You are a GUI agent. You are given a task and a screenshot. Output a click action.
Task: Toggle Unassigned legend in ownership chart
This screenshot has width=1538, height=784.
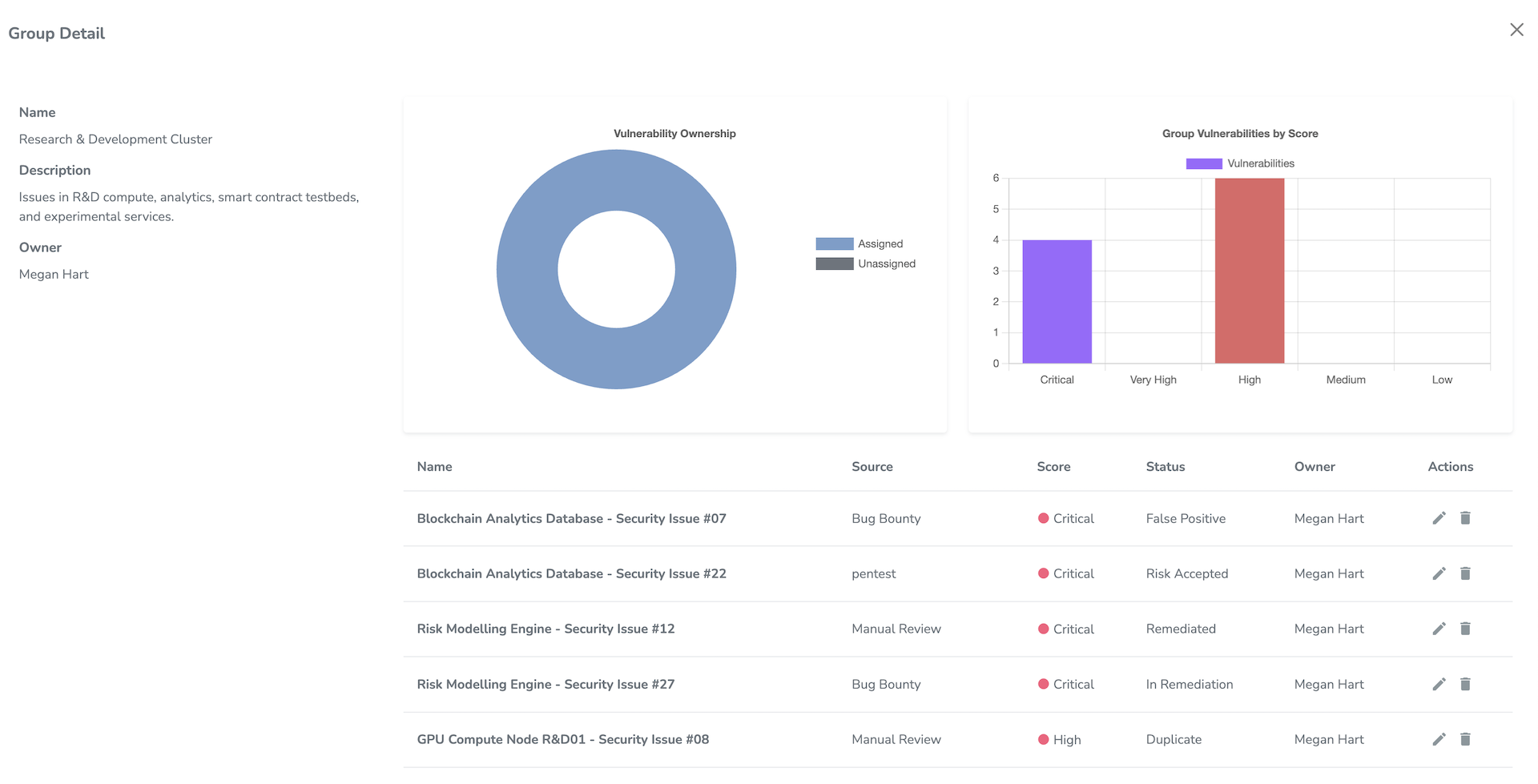865,263
